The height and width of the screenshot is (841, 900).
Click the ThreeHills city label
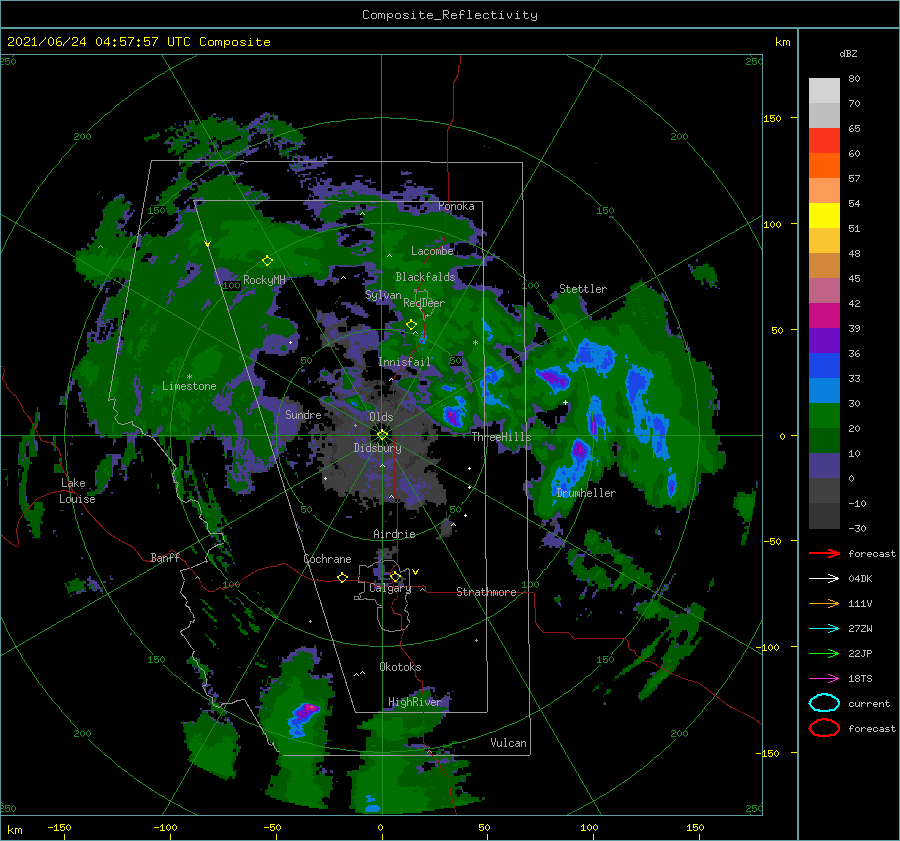click(x=502, y=437)
